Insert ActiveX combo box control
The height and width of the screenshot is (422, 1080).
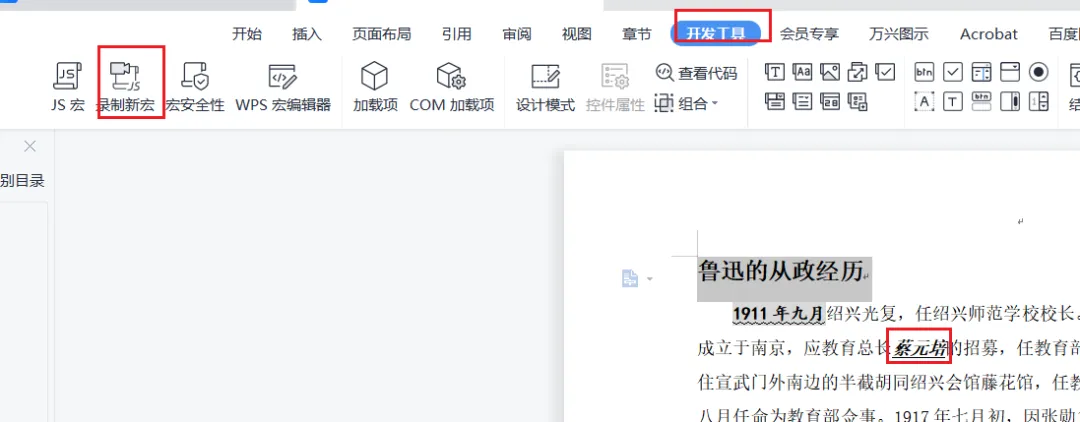click(x=1010, y=72)
